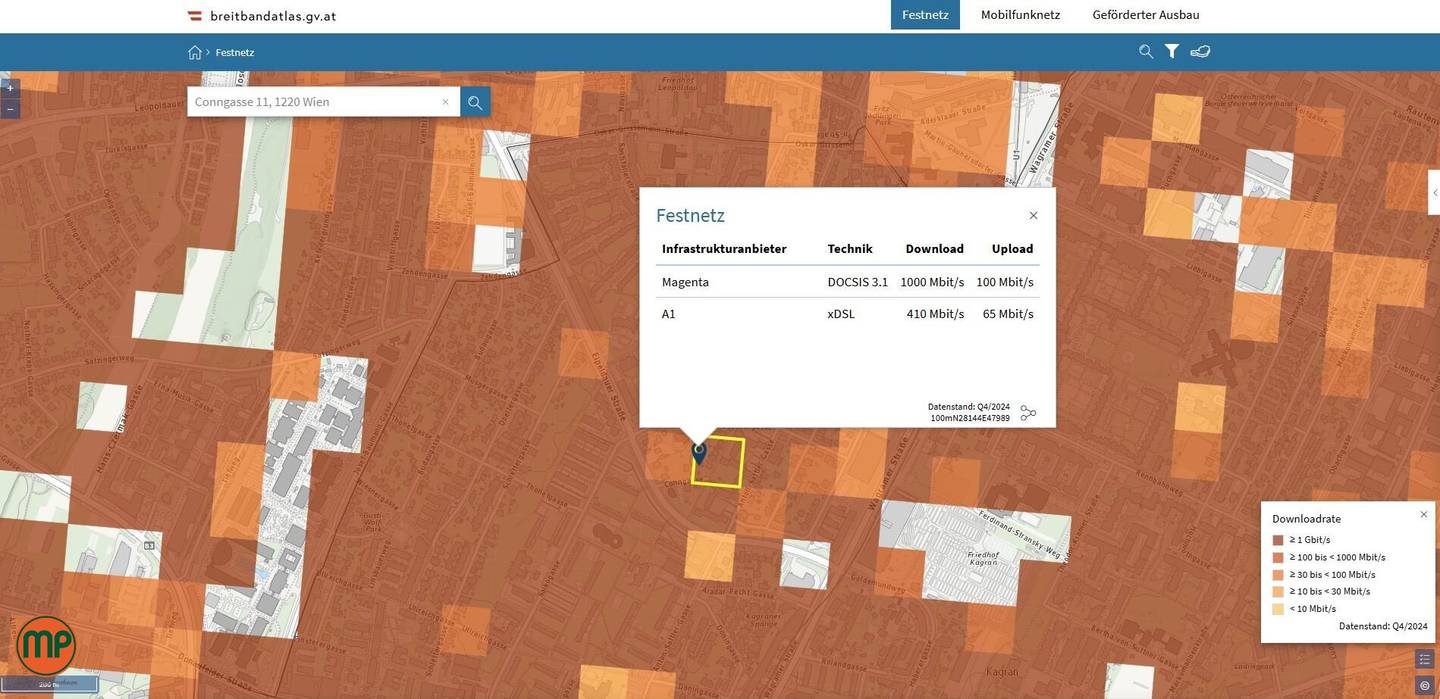Click the Magenta provider cell
The image size is (1440, 699).
click(x=685, y=282)
